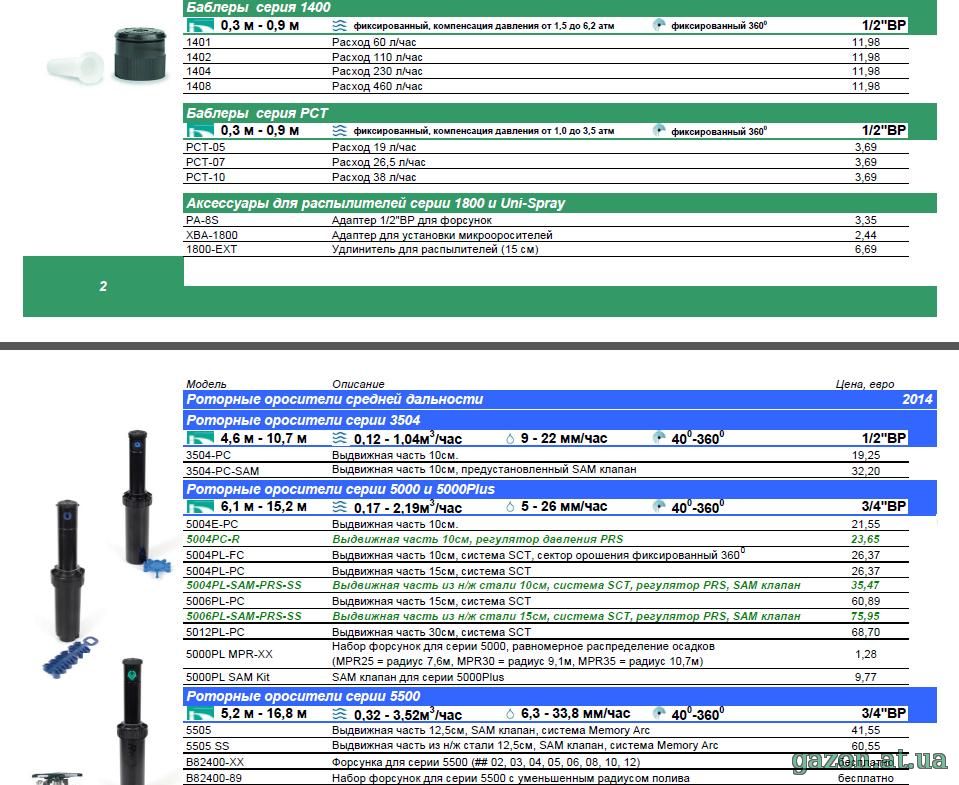
Task: Click the spray radius icon beside 4,6 м - 10,7 м
Action: [x=200, y=438]
